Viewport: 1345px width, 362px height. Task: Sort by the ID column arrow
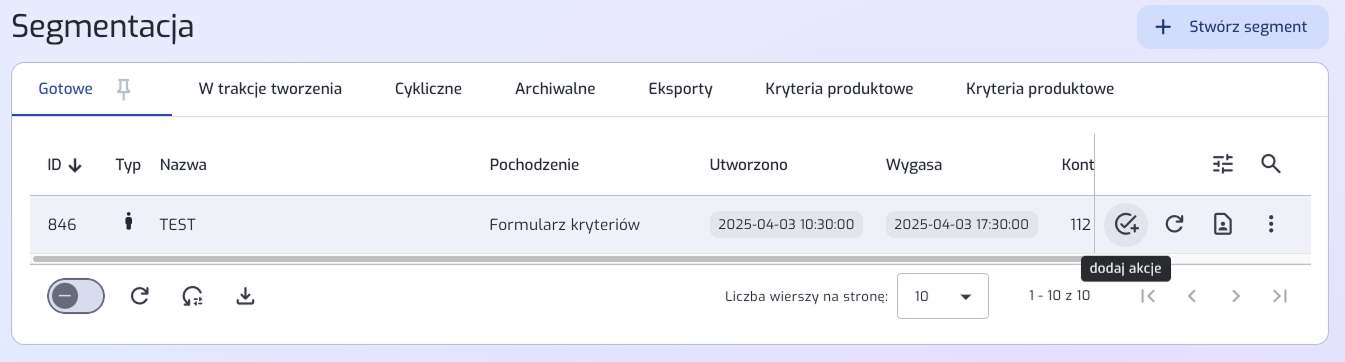click(75, 165)
